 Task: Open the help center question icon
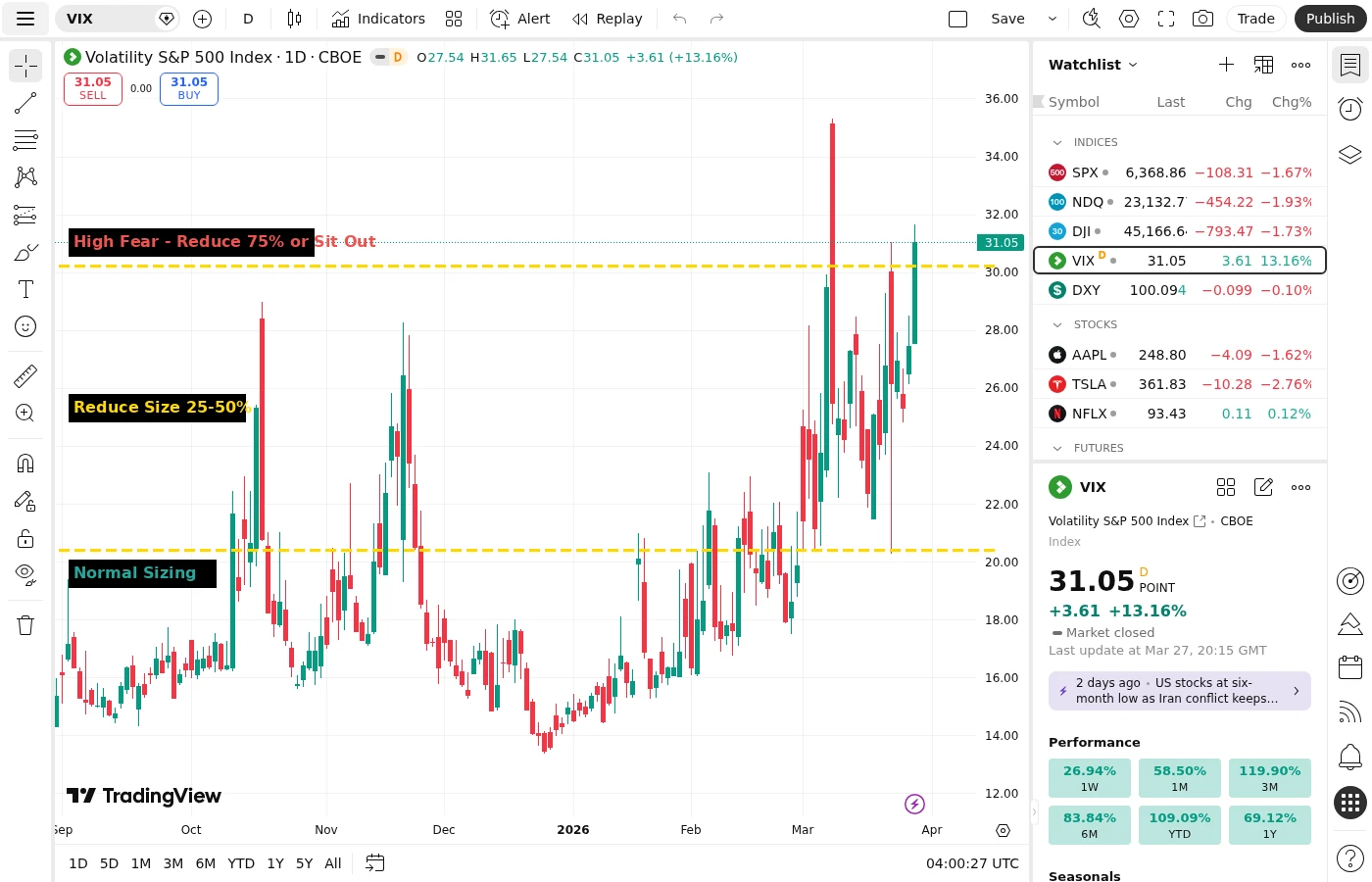point(1350,859)
